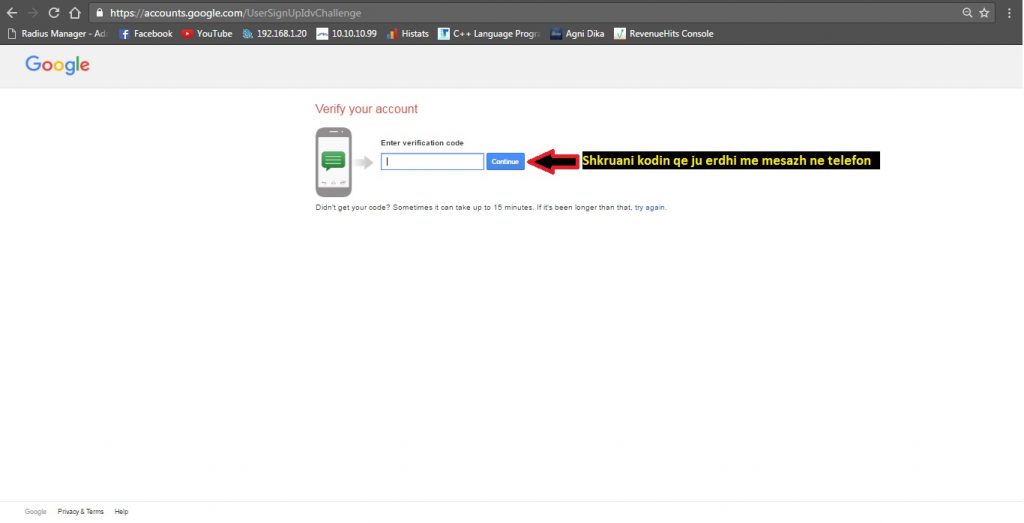Open Chrome three-dot menu
Viewport: 1024px width, 523px height.
pyautogui.click(x=1010, y=13)
